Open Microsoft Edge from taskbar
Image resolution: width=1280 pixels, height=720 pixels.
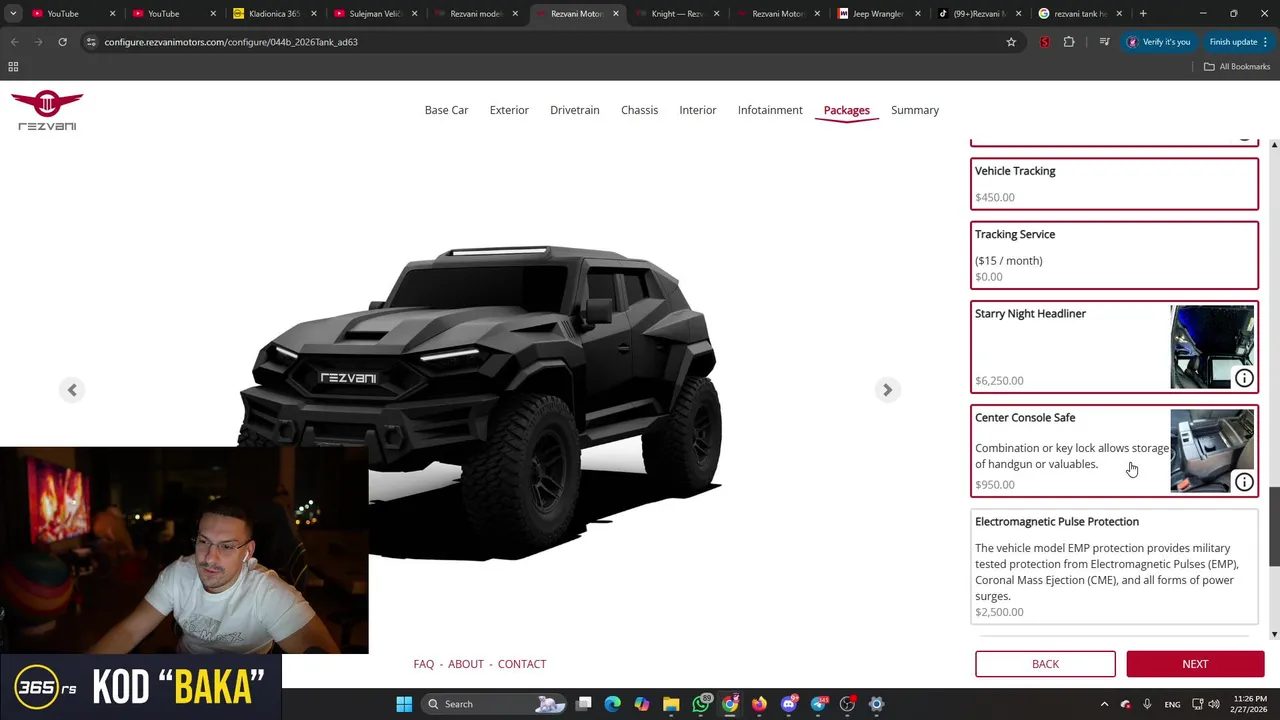[613, 704]
